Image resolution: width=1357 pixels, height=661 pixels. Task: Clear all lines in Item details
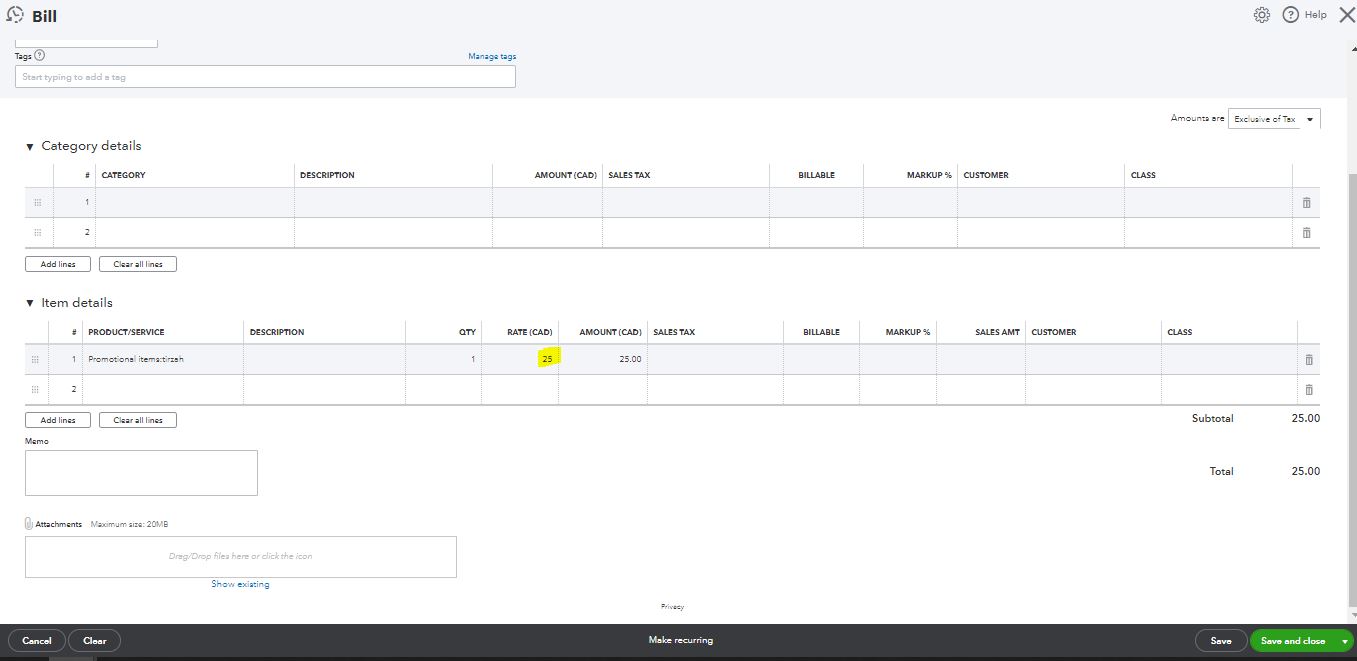pyautogui.click(x=138, y=420)
